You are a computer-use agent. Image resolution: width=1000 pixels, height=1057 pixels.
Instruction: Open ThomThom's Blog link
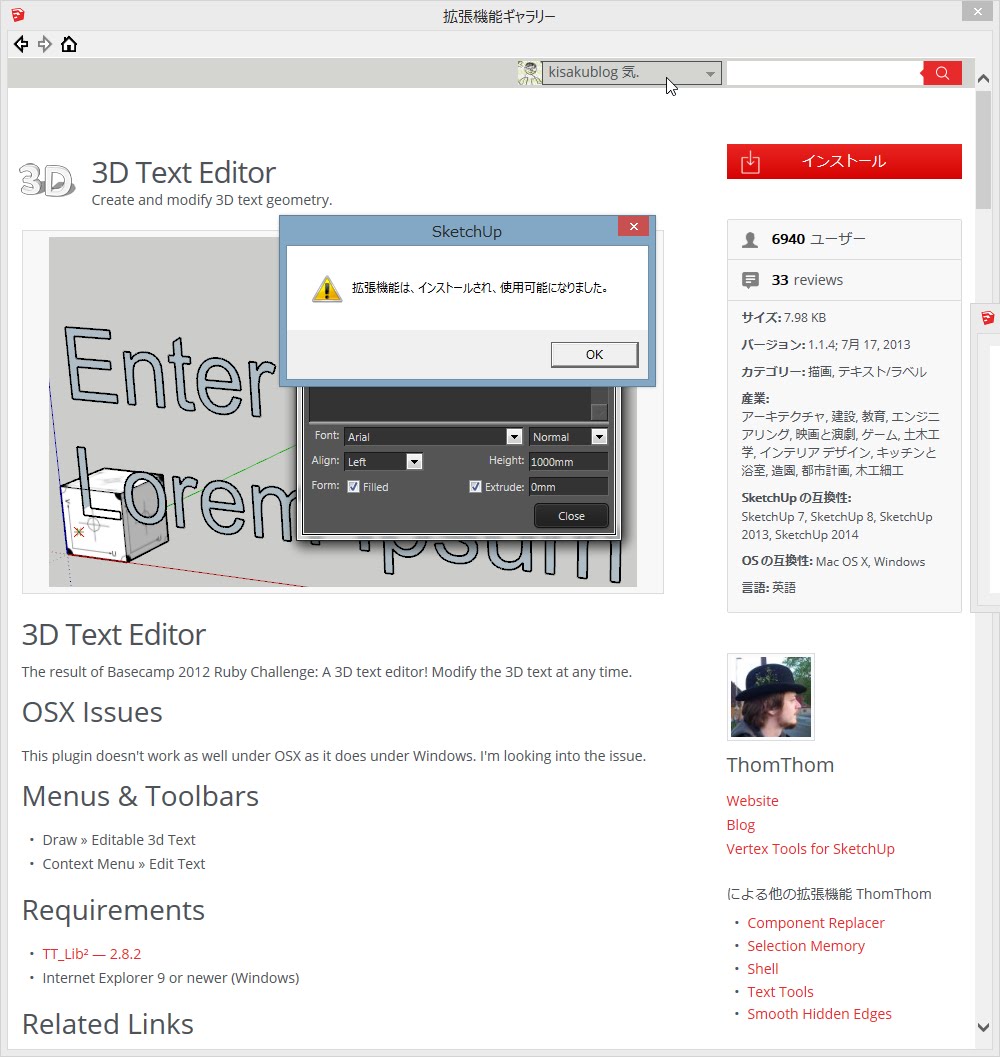pyautogui.click(x=740, y=825)
